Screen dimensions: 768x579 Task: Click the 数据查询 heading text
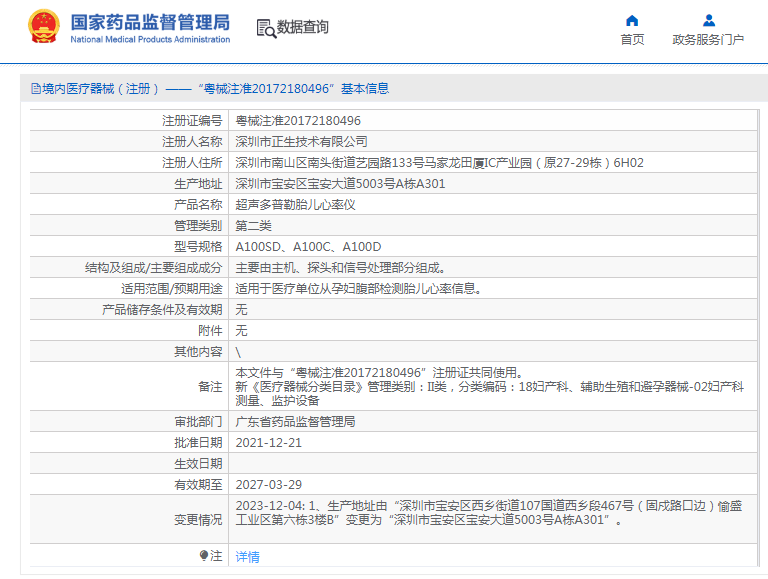303,27
